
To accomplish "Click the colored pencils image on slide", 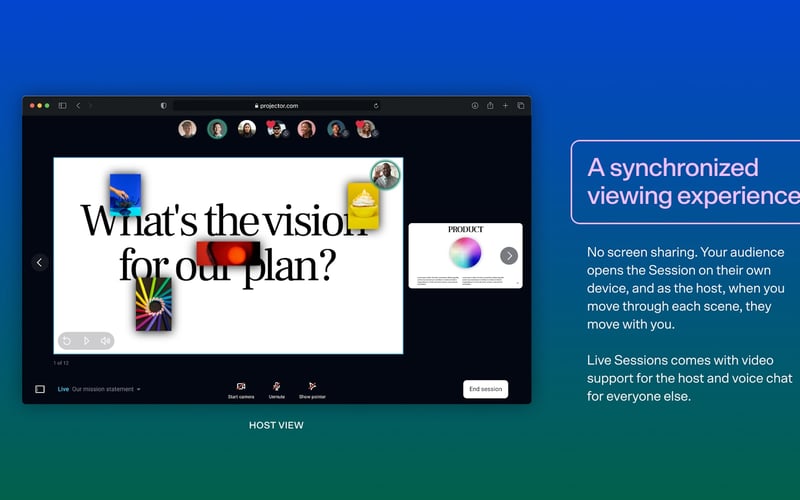I will 154,304.
